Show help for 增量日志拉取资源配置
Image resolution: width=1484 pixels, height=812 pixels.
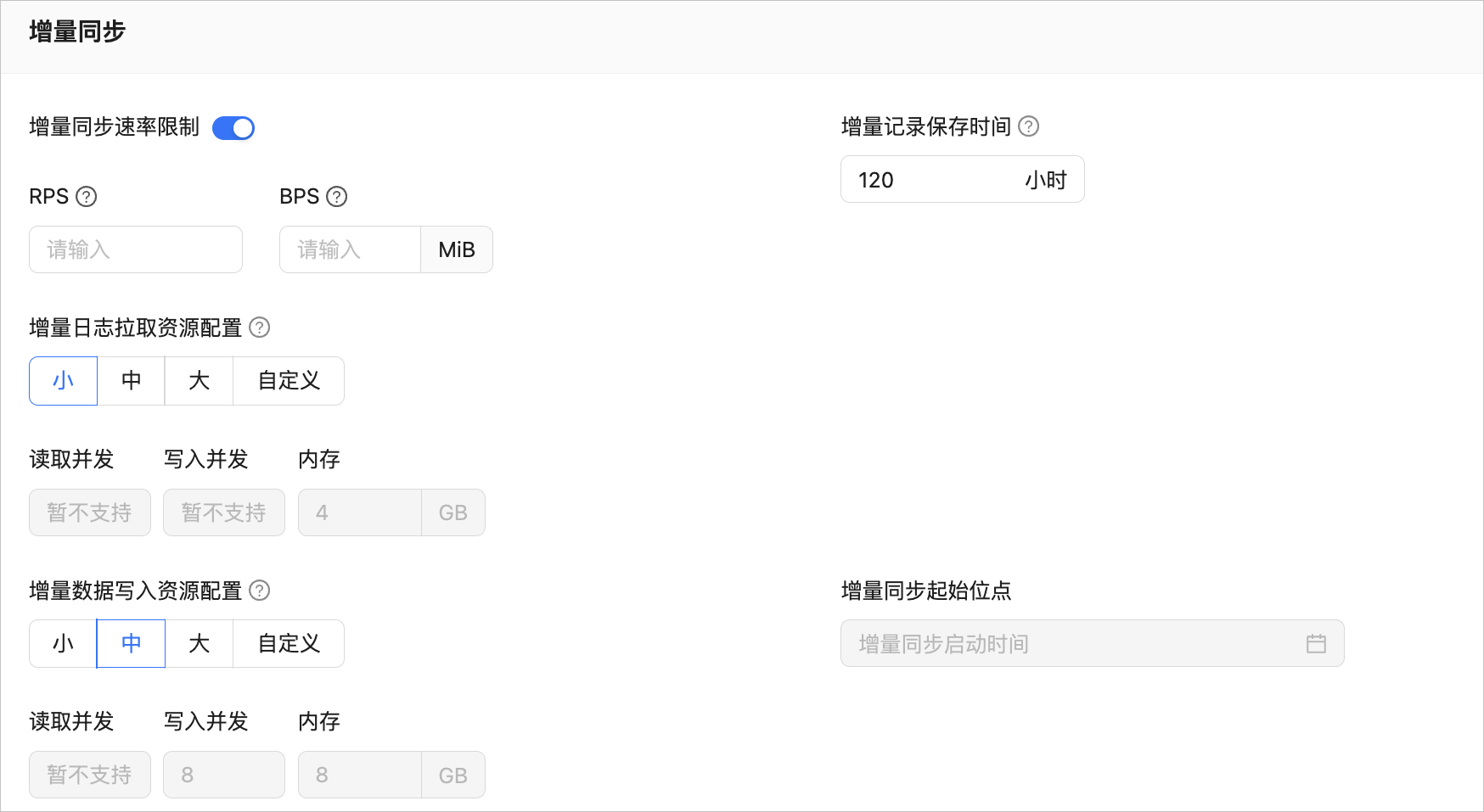(260, 328)
